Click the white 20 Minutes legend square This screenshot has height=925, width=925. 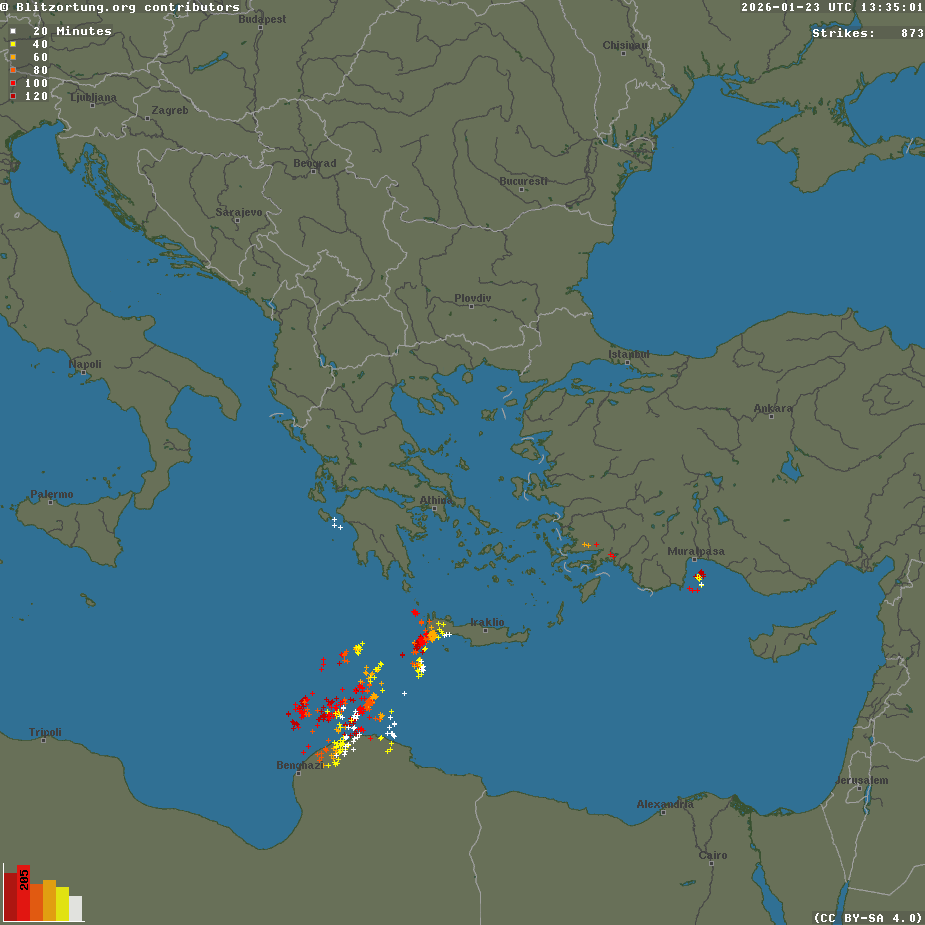[x=13, y=31]
